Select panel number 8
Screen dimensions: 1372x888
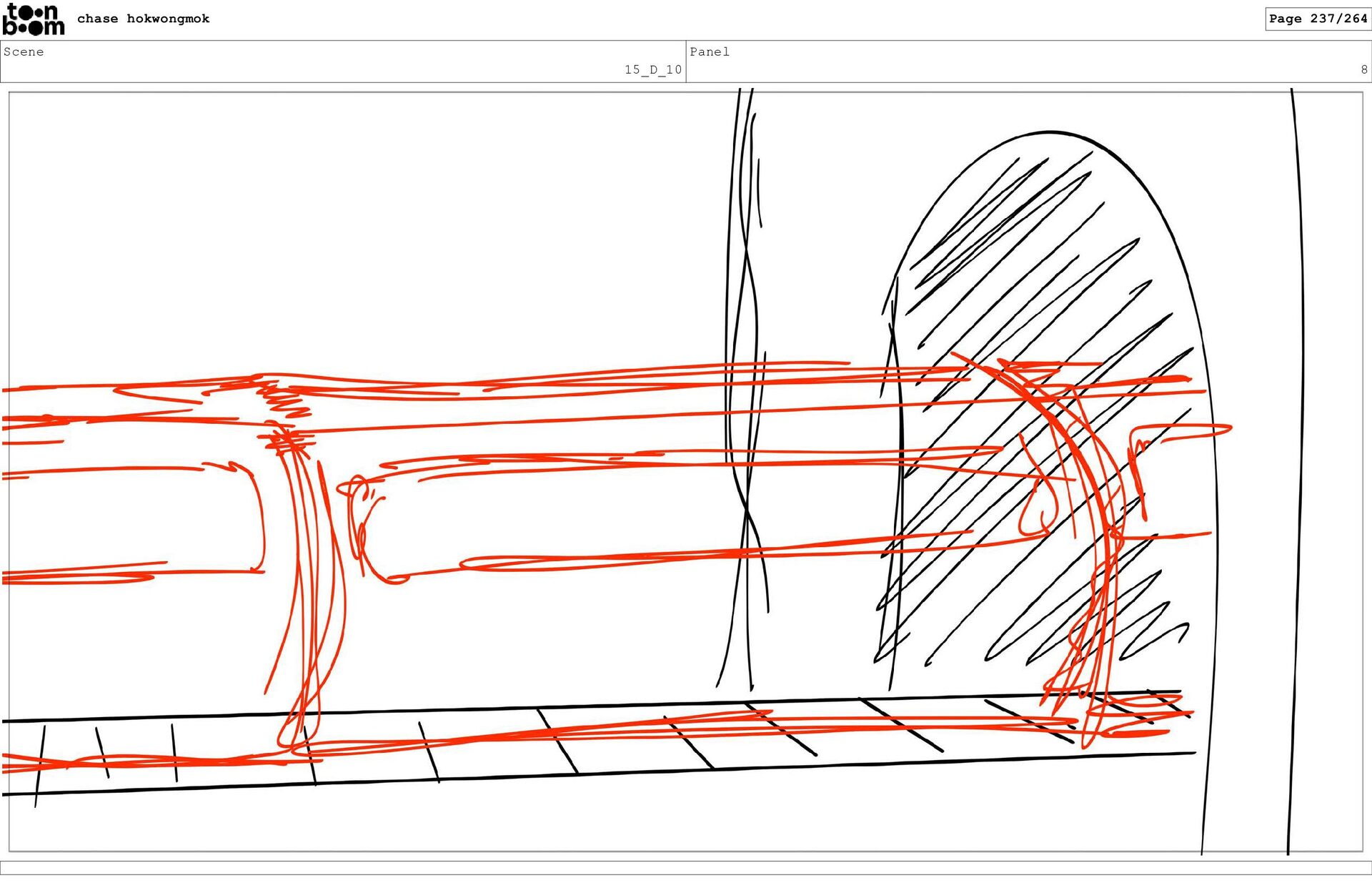1363,69
